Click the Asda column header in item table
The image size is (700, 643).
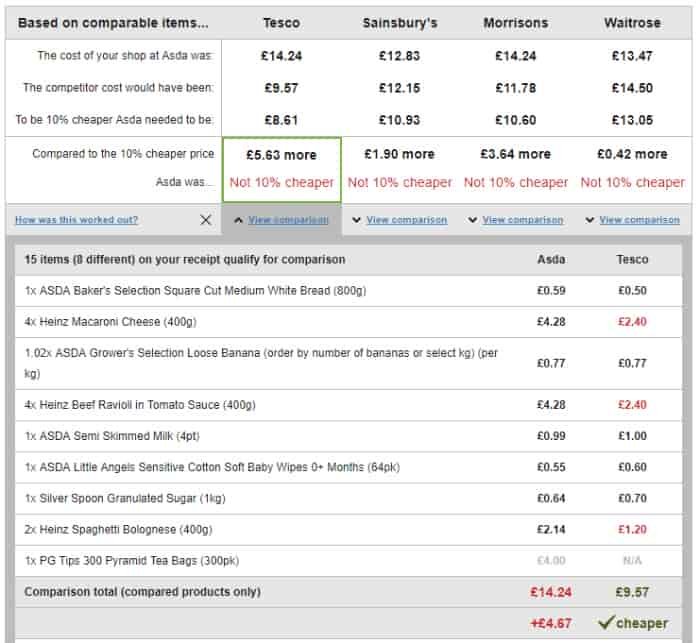tap(551, 259)
